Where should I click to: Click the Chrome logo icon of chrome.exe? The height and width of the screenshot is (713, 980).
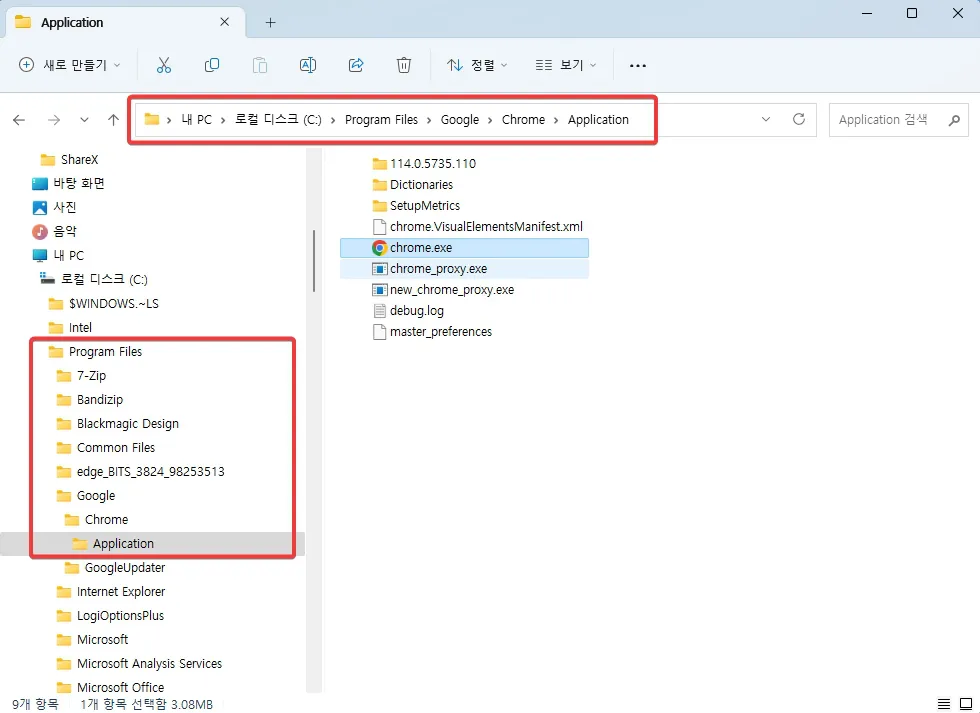[x=379, y=248]
